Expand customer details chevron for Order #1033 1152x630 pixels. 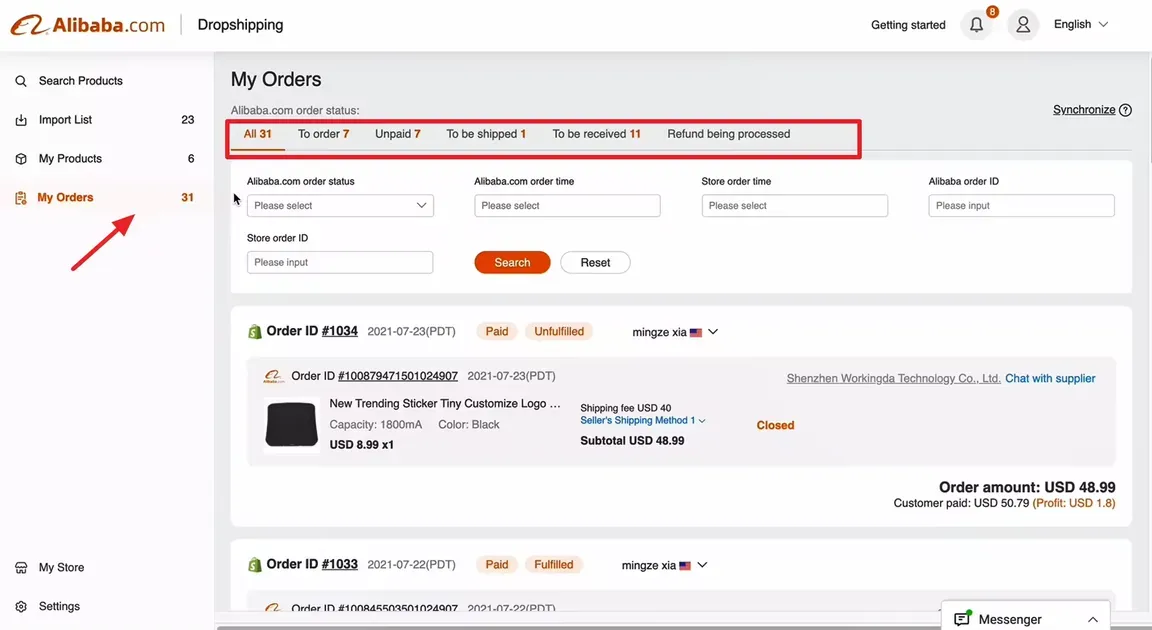(x=702, y=565)
